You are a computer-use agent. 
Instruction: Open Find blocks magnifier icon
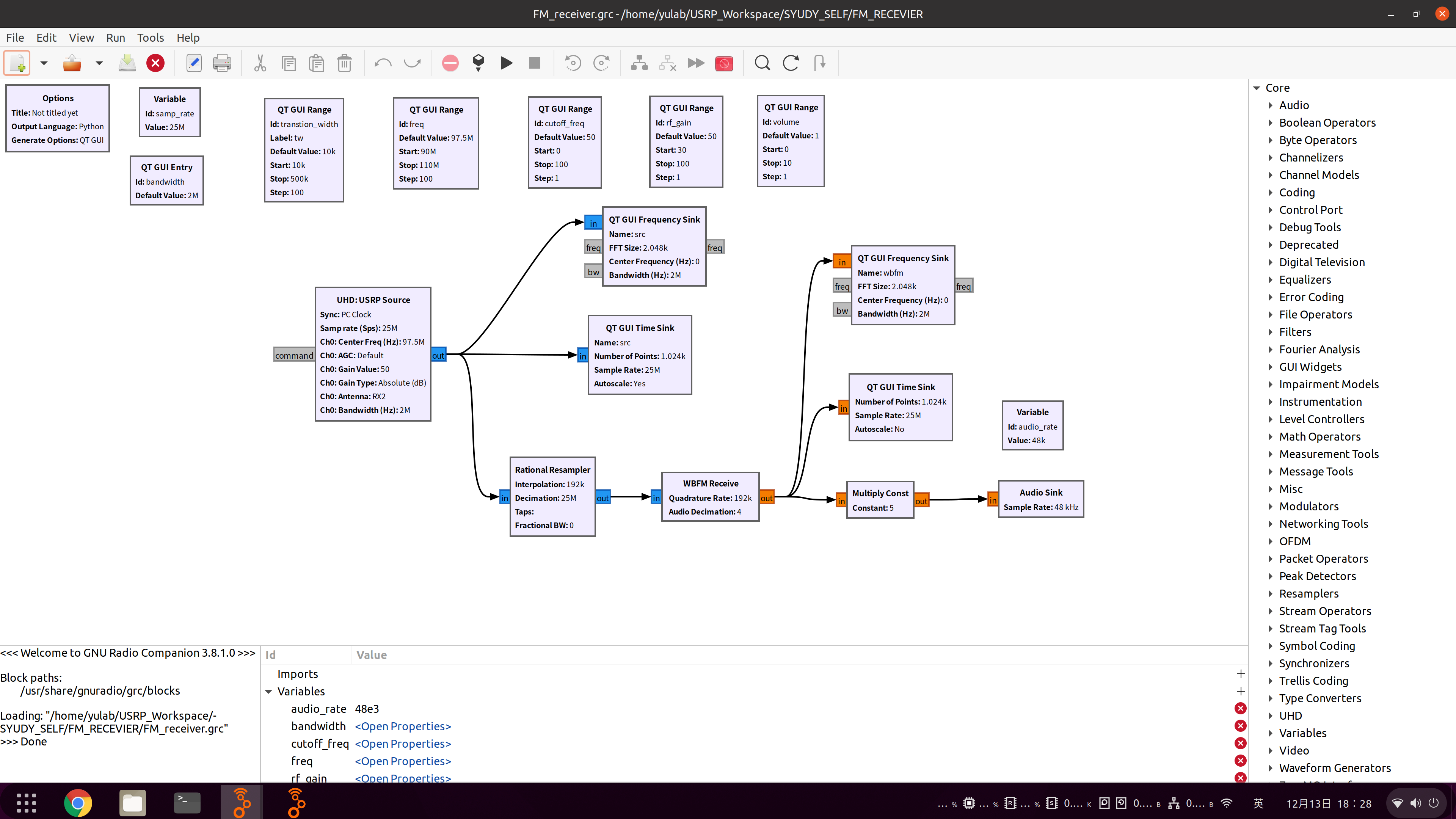(762, 63)
